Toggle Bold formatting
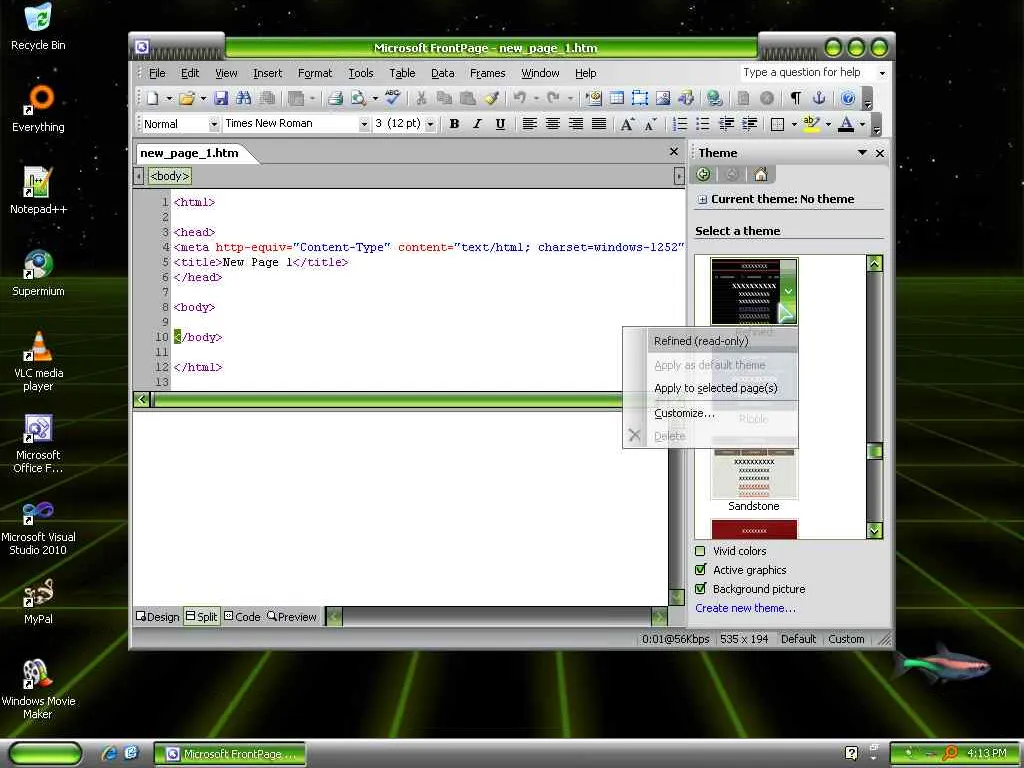 (454, 123)
